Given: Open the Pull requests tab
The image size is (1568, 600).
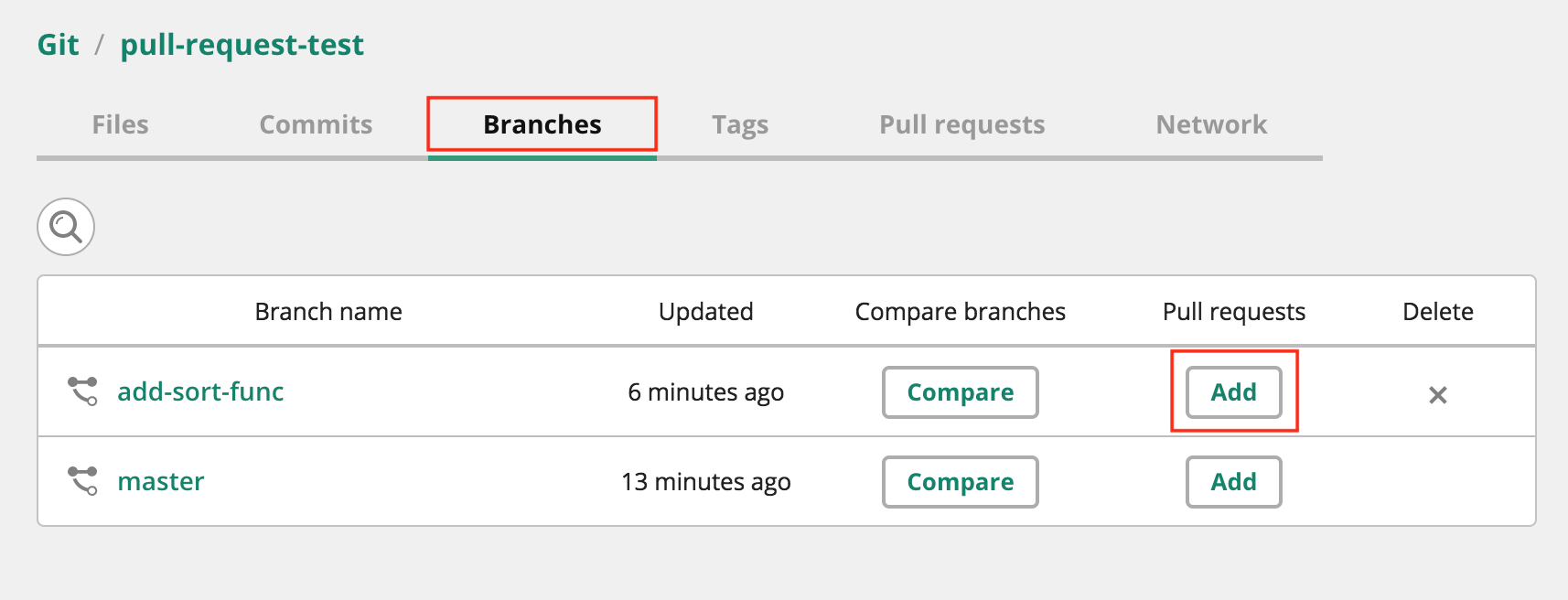Looking at the screenshot, I should [x=962, y=124].
